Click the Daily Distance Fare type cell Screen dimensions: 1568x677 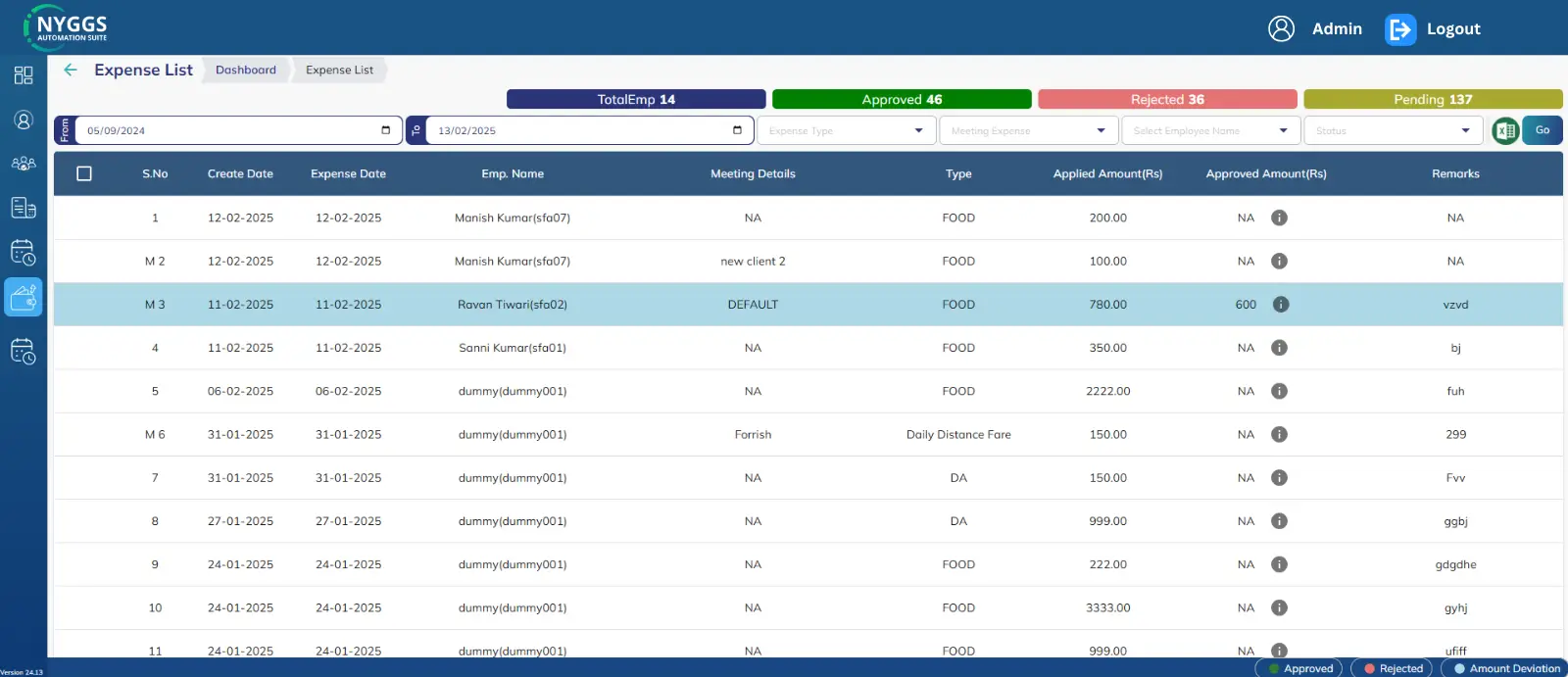point(958,434)
